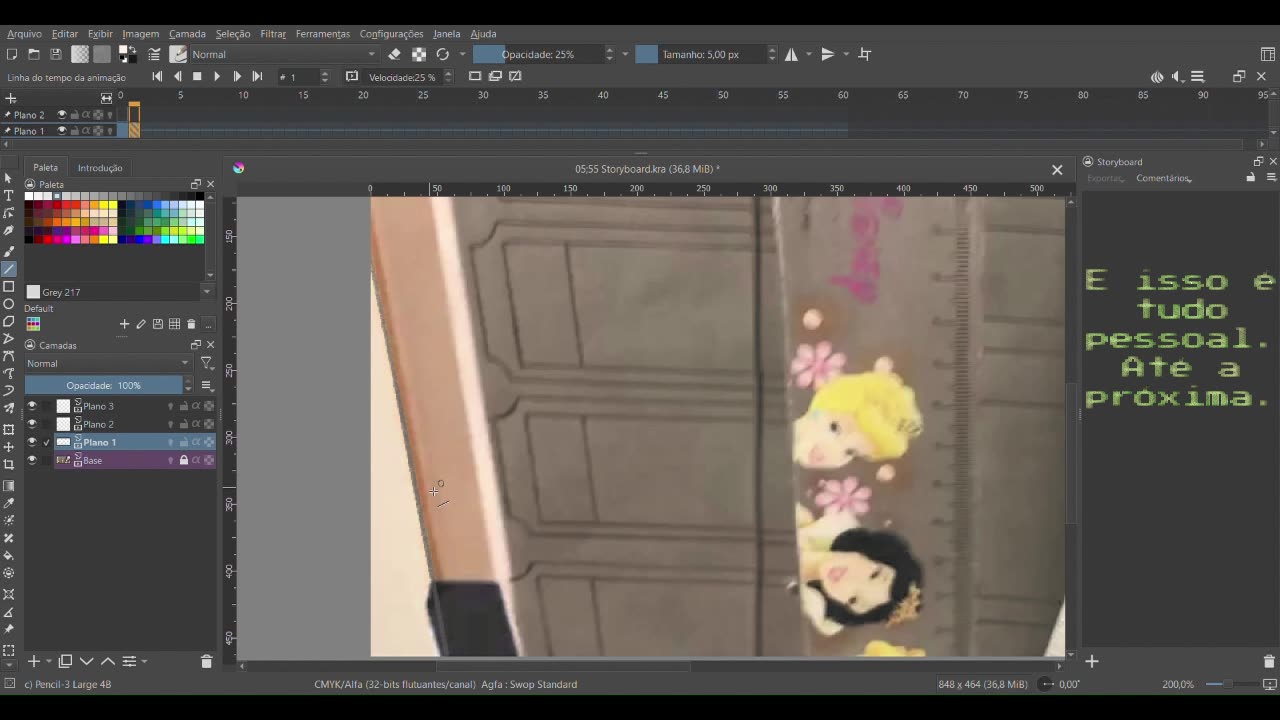Toggle eraser mode
The image size is (1280, 720).
tap(394, 54)
